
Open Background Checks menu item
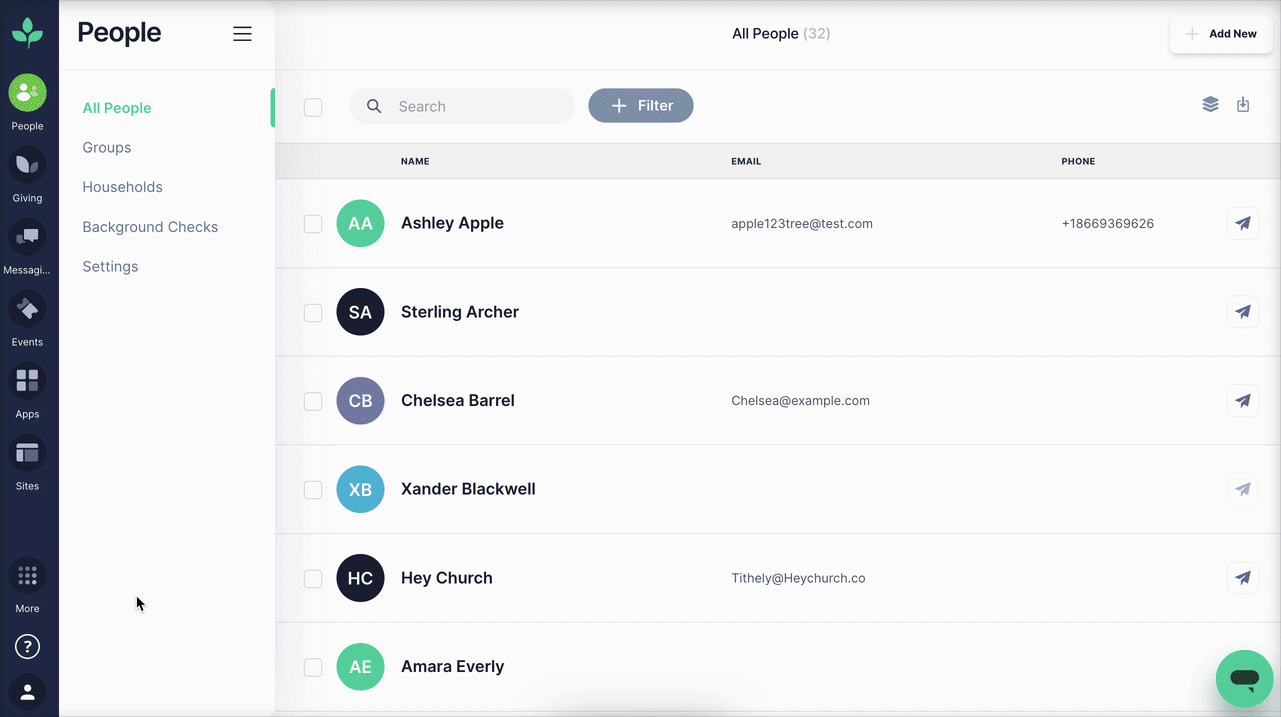pos(150,227)
